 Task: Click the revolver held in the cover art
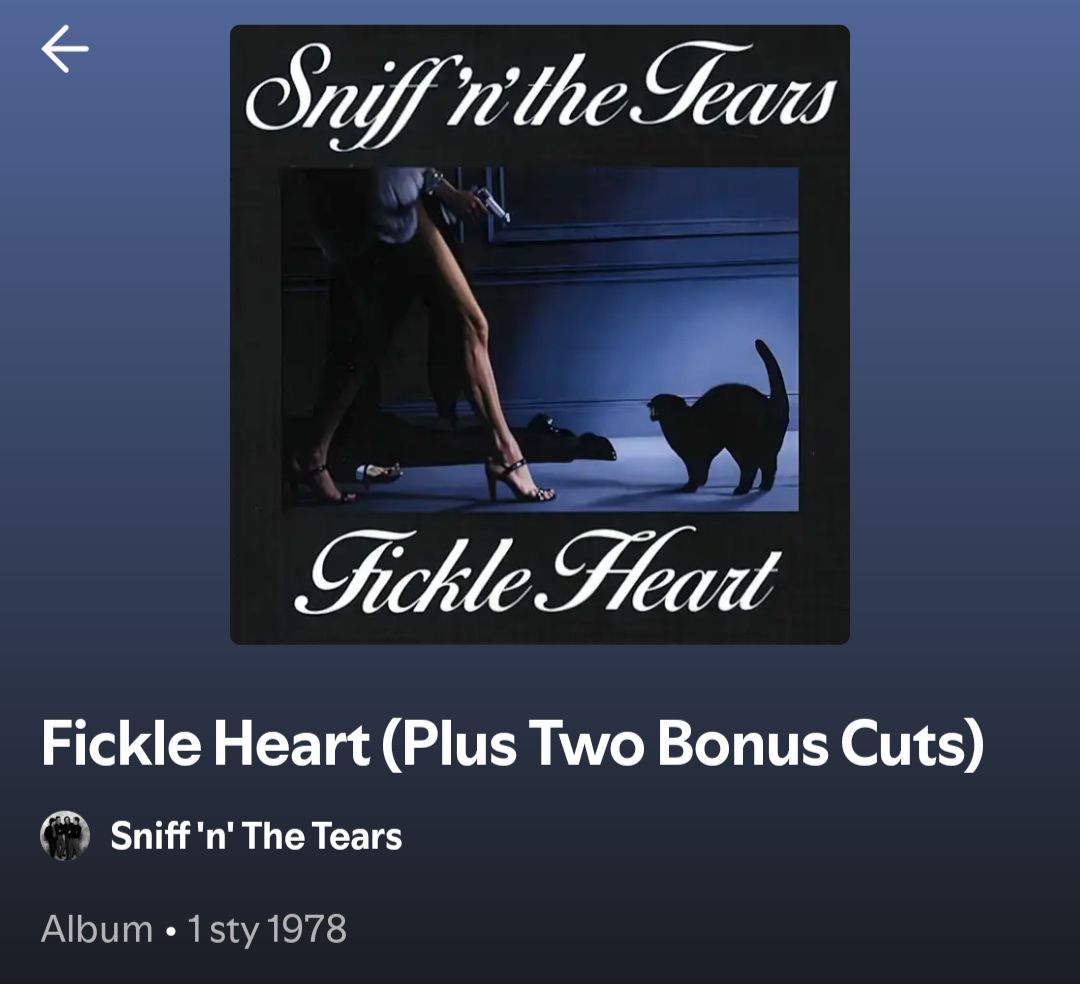[492, 202]
